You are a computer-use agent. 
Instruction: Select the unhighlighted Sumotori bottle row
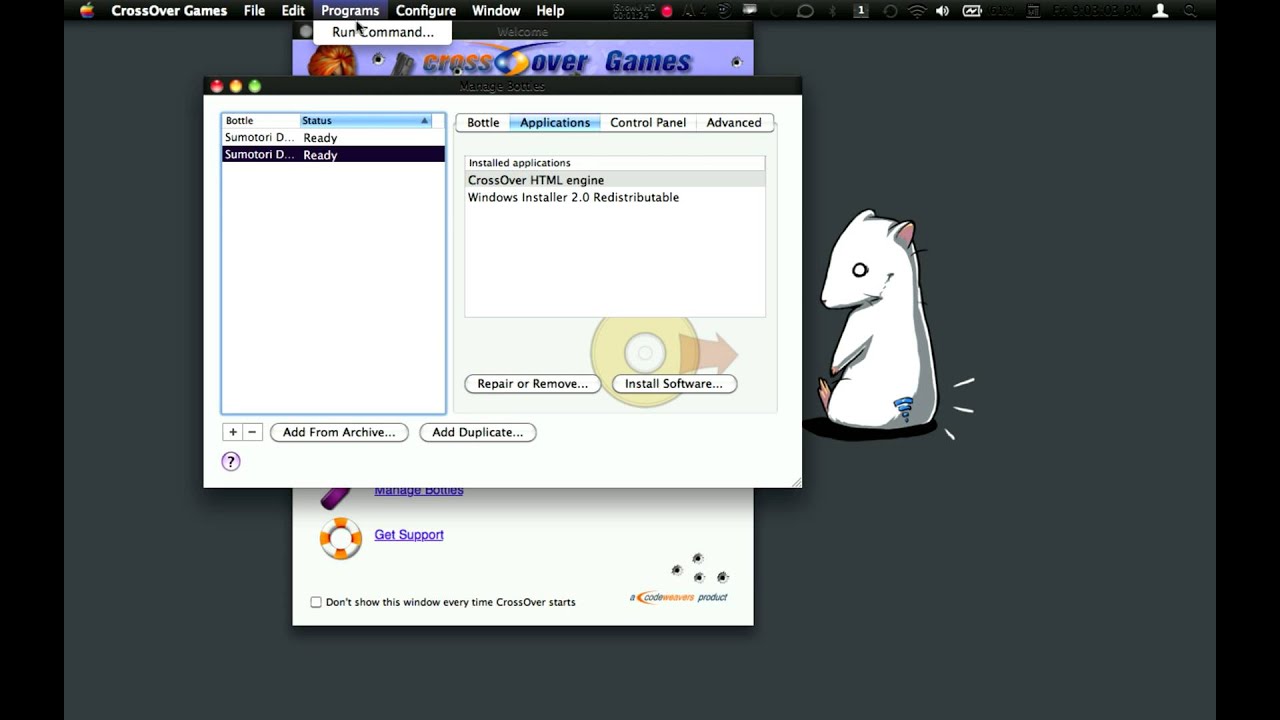[x=333, y=138]
